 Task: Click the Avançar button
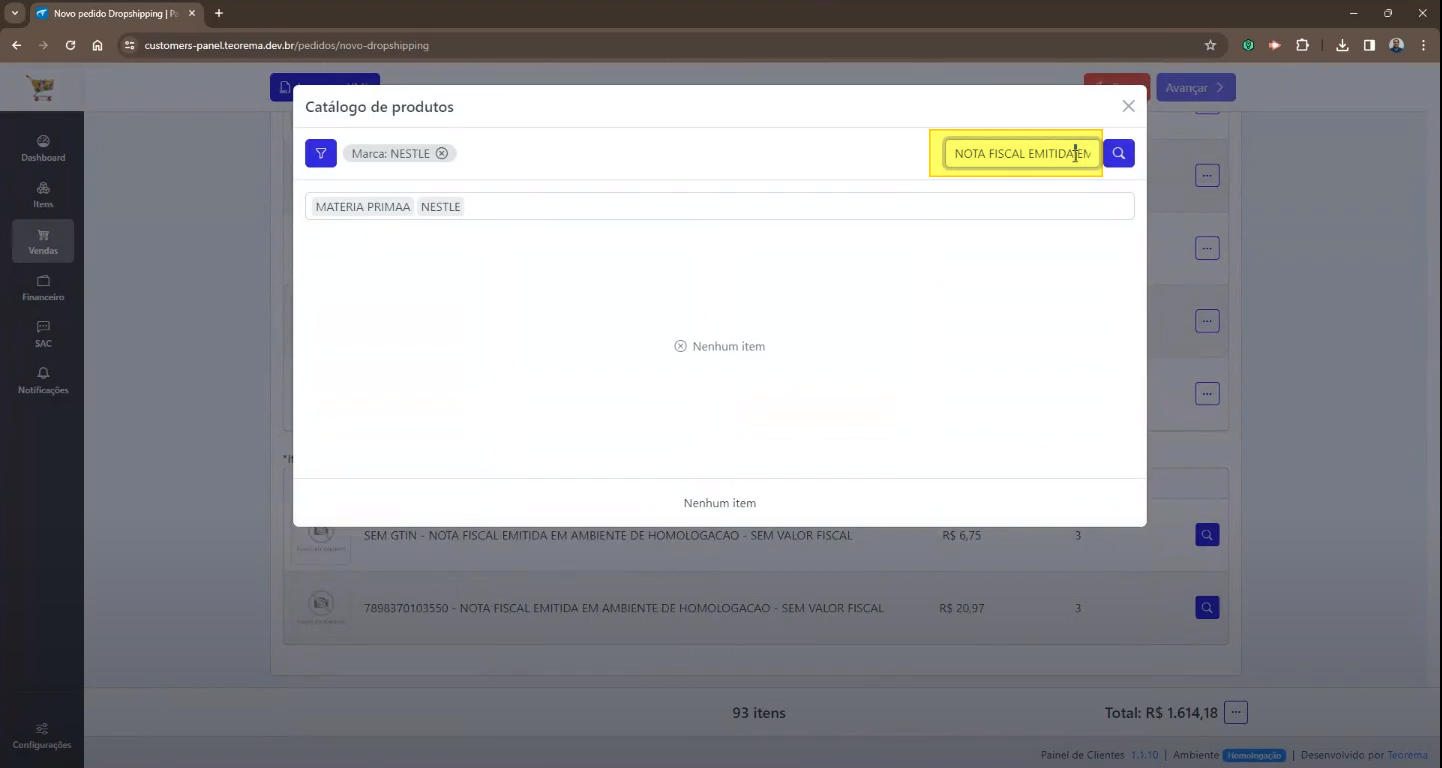point(1196,88)
